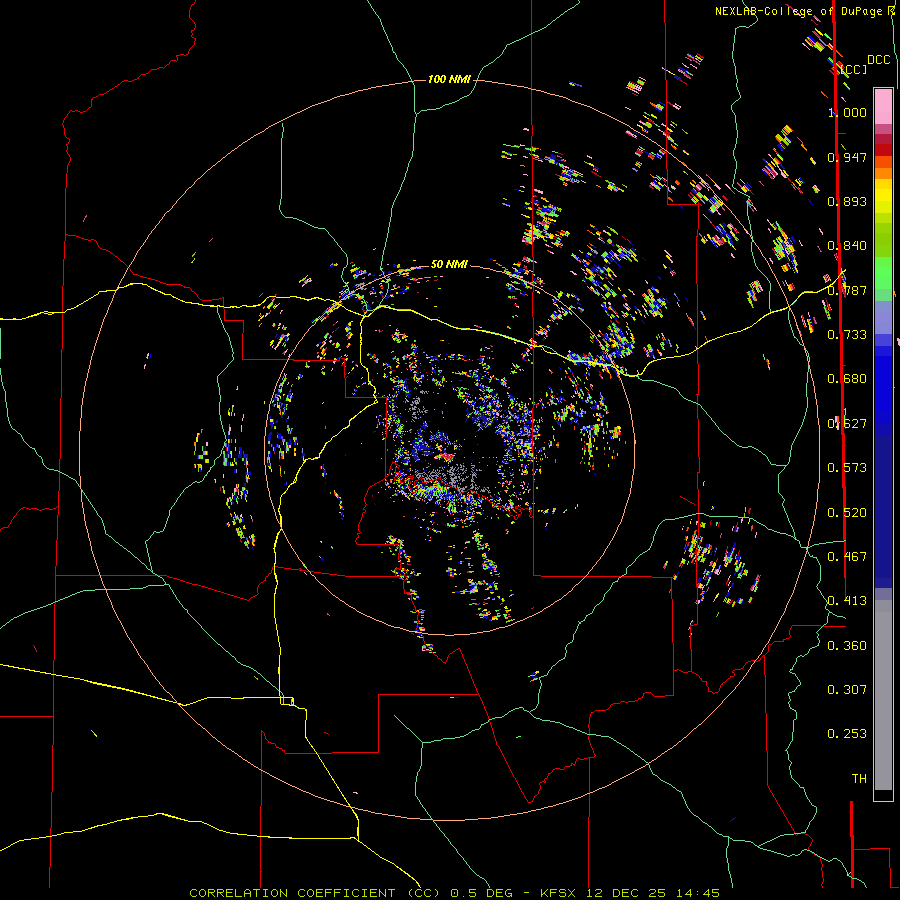The width and height of the screenshot is (900, 900).
Task: Click the 0.467 legend value
Action: click(x=847, y=557)
